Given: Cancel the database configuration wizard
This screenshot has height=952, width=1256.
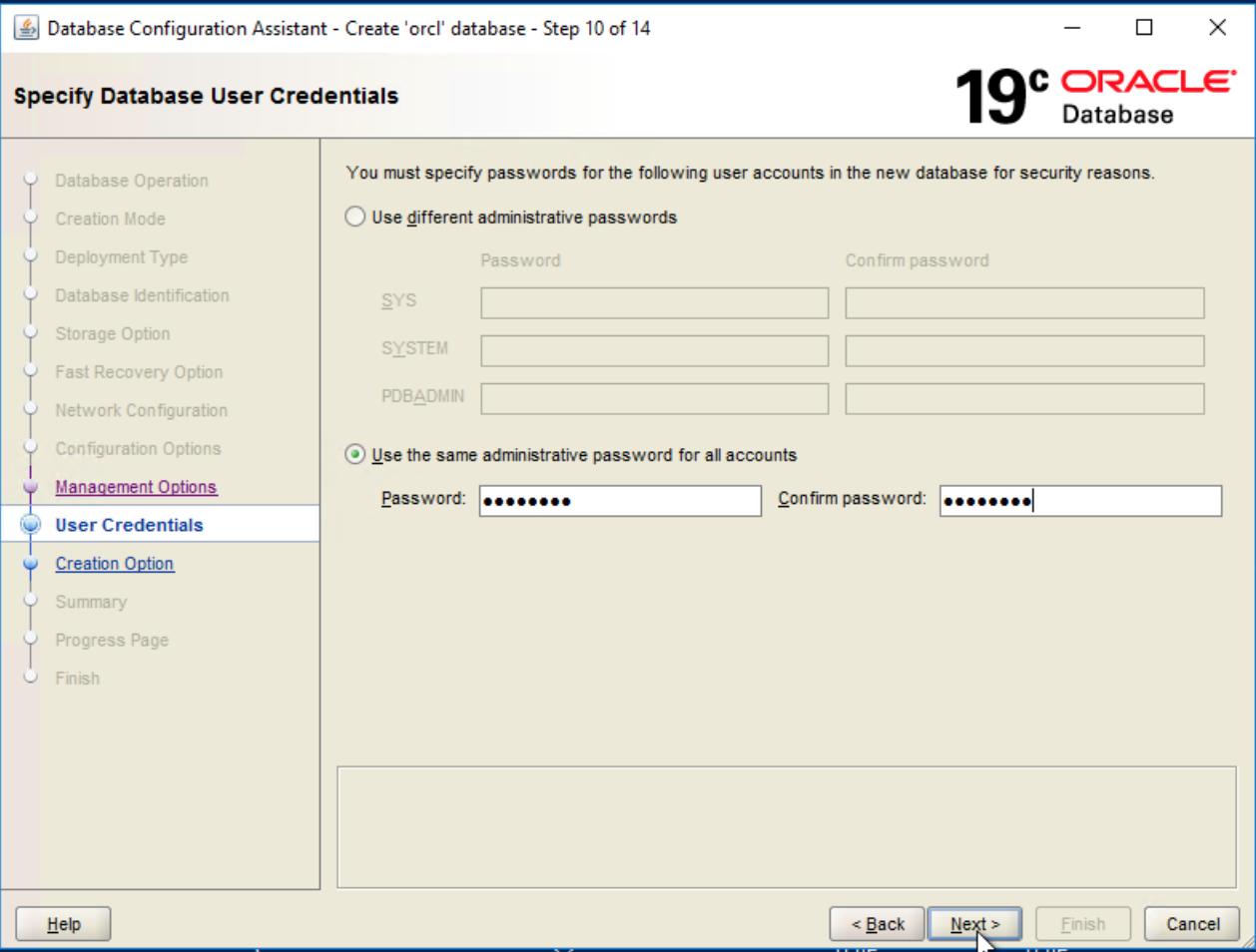Looking at the screenshot, I should pyautogui.click(x=1192, y=924).
